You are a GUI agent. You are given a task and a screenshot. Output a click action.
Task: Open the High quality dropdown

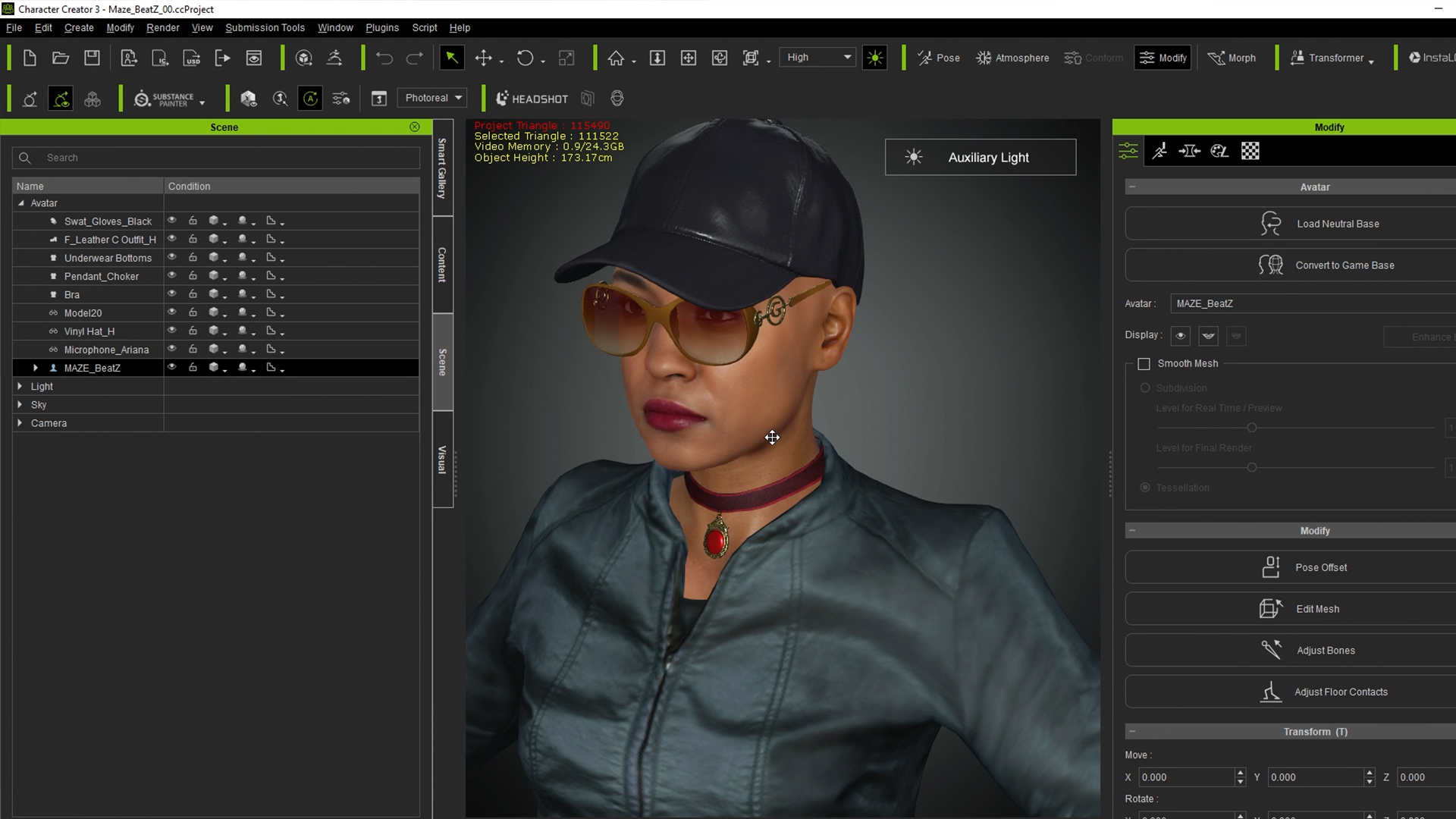[817, 58]
